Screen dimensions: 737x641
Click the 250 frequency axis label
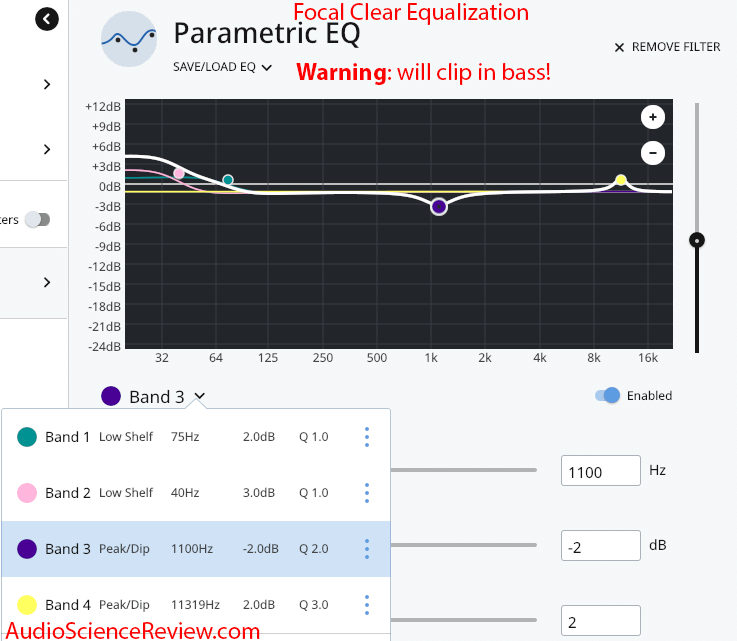click(323, 358)
